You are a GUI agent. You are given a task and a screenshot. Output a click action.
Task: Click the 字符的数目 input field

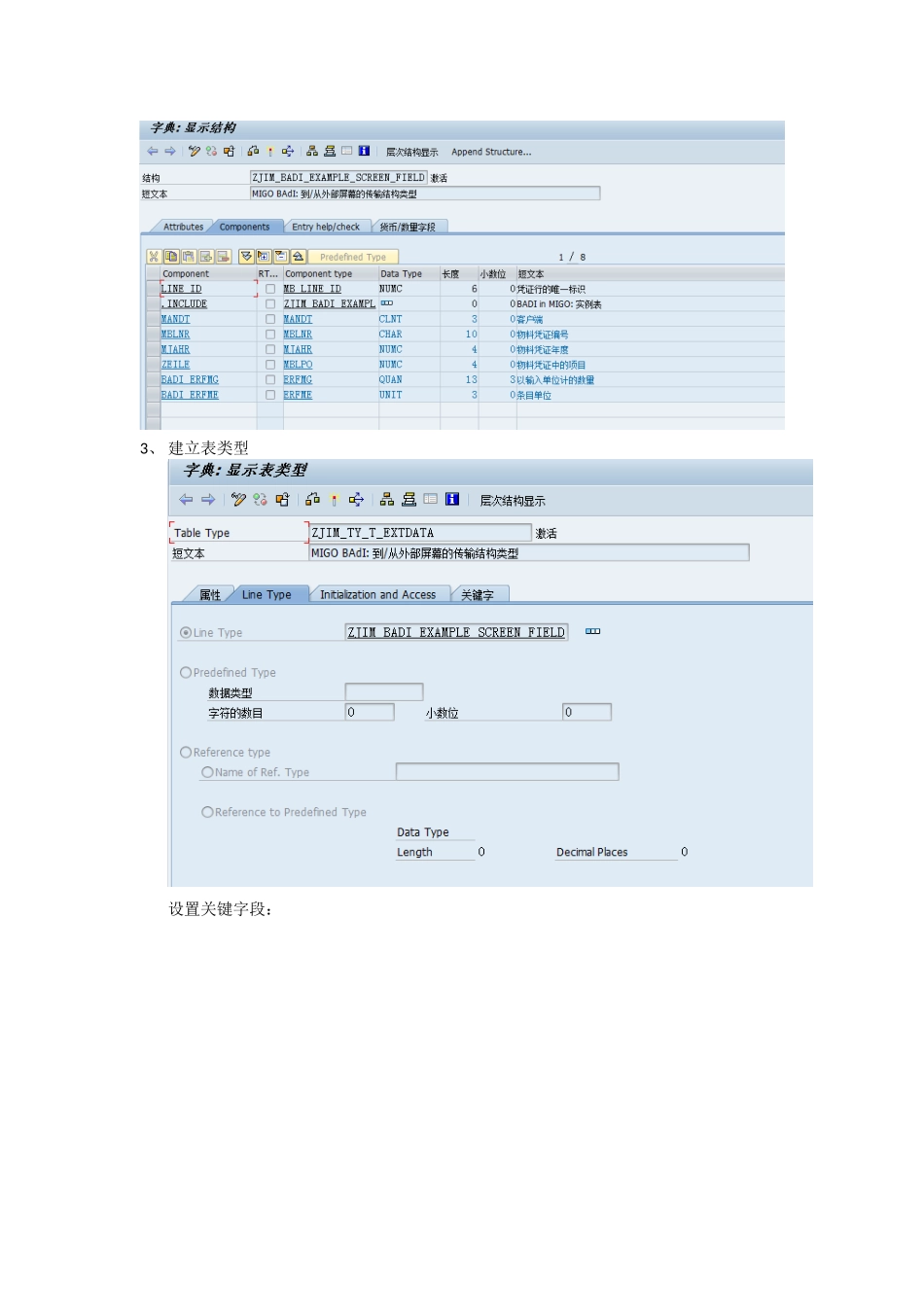click(370, 712)
